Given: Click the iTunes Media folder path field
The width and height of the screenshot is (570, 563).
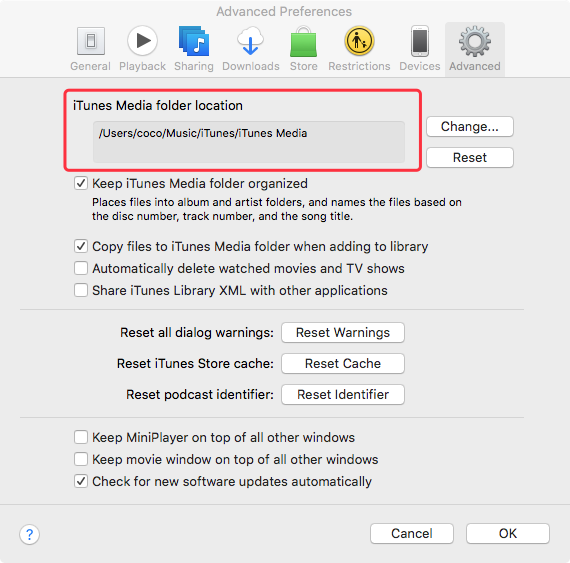Looking at the screenshot, I should point(249,142).
